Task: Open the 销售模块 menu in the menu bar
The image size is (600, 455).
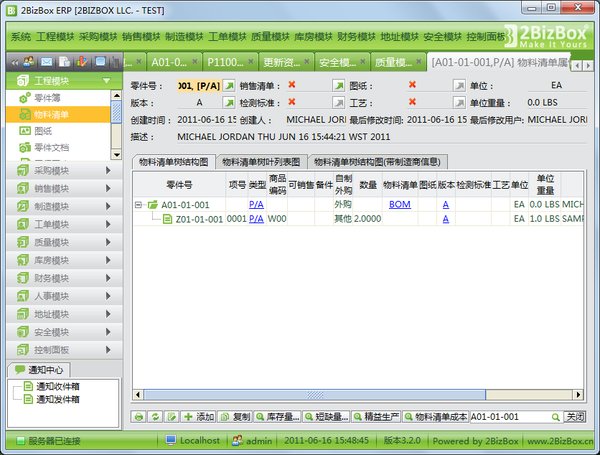Action: click(141, 37)
